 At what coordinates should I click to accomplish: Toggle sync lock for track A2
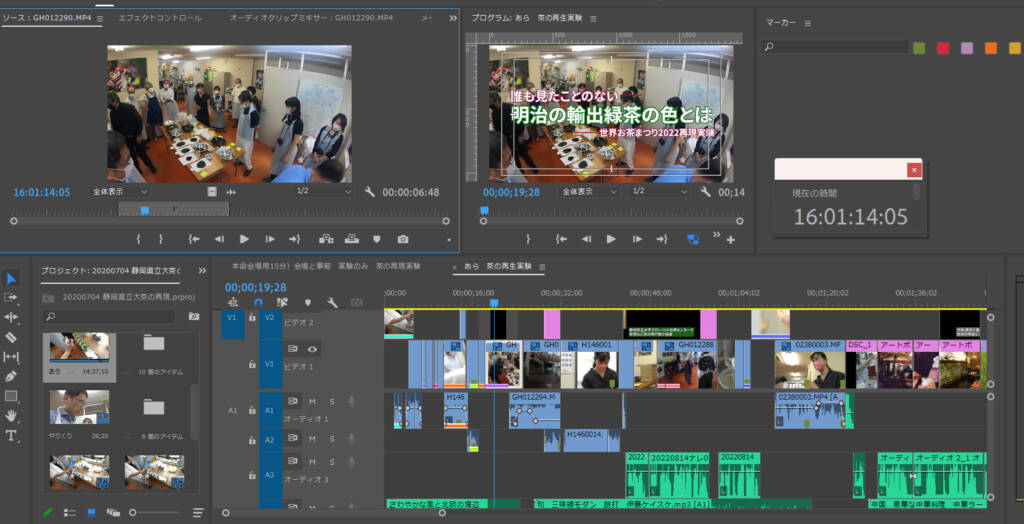click(x=293, y=438)
